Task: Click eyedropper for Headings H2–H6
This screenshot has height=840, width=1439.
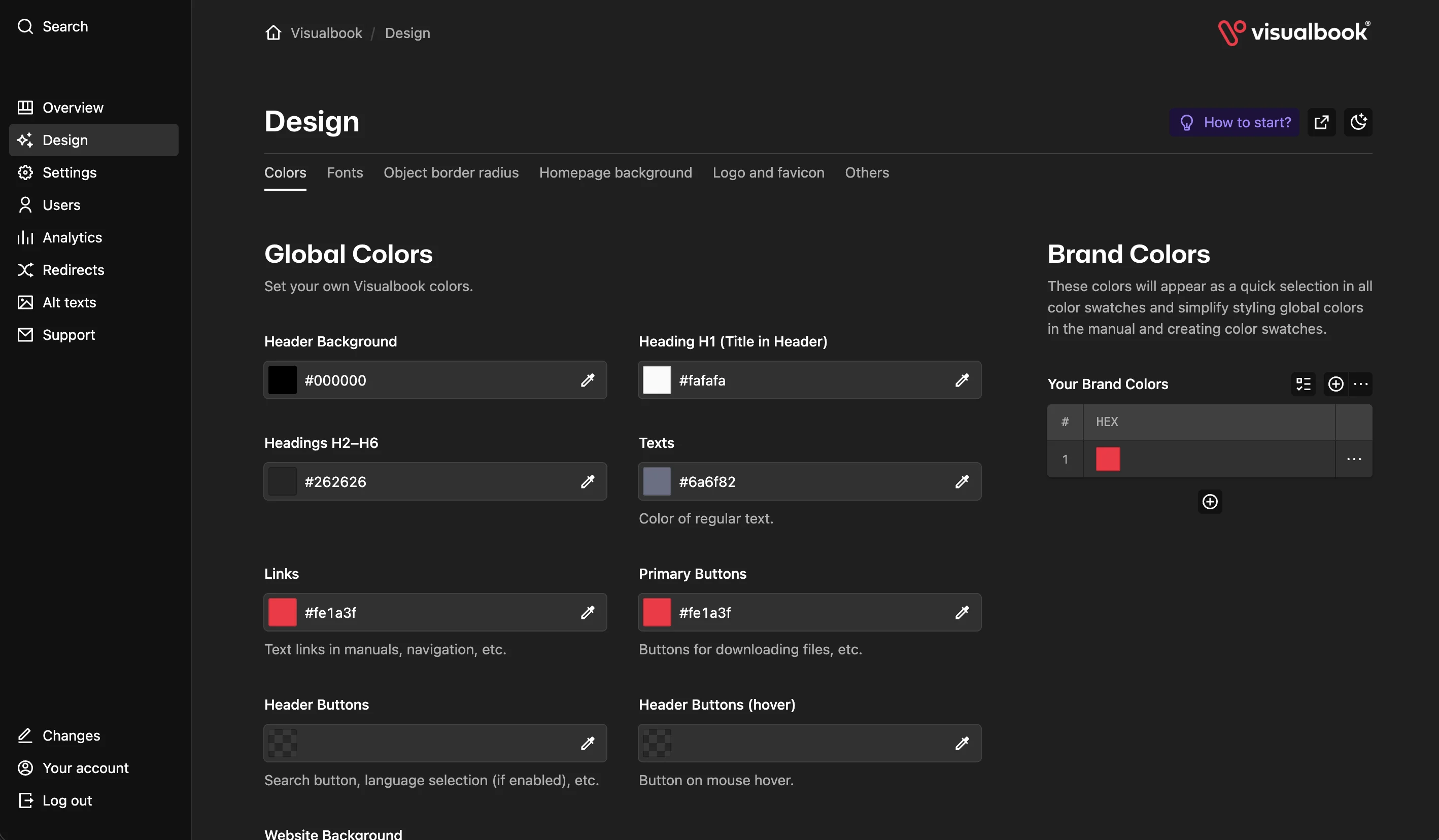Action: pos(588,482)
